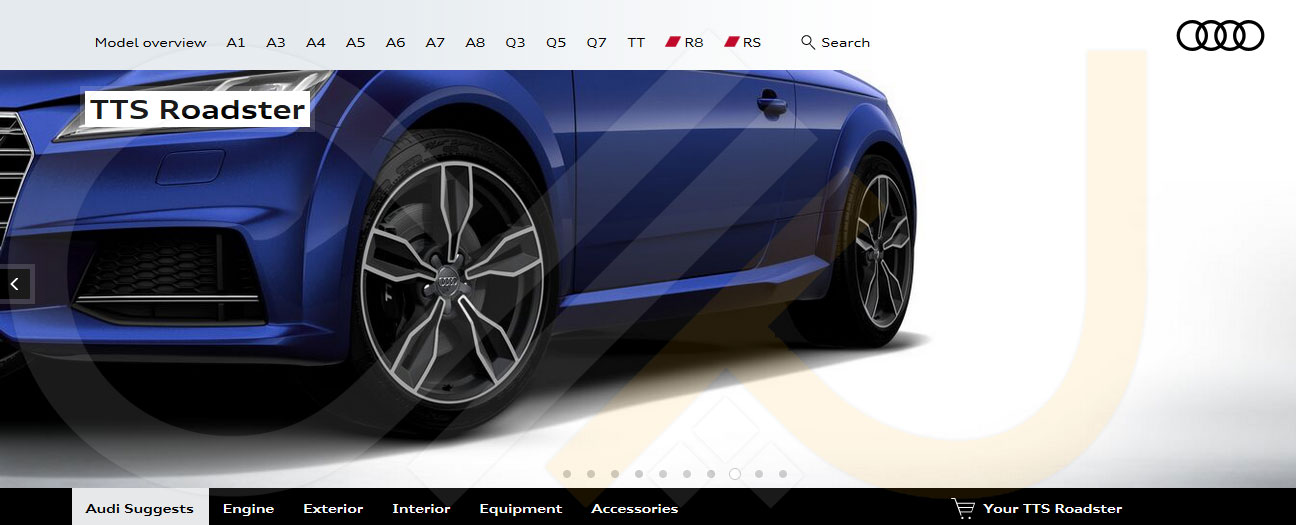The width and height of the screenshot is (1296, 525).
Task: Select the A1 model link
Action: click(x=236, y=43)
